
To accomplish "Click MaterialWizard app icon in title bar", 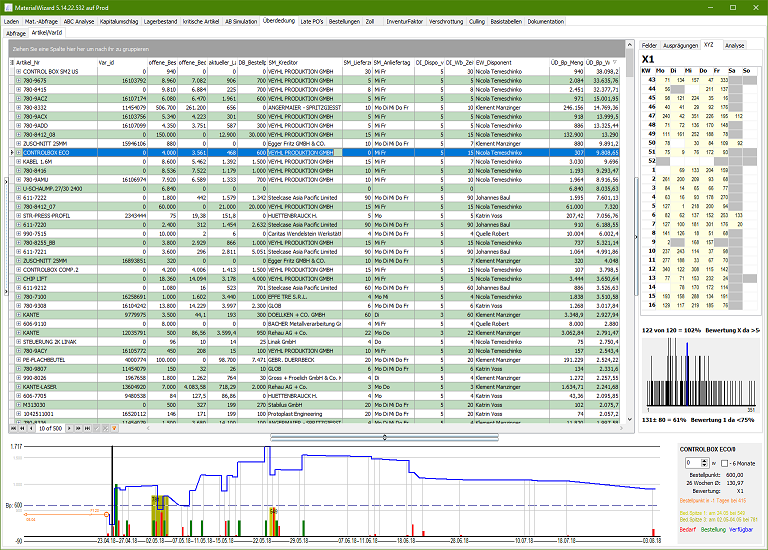I will tap(6, 6).
